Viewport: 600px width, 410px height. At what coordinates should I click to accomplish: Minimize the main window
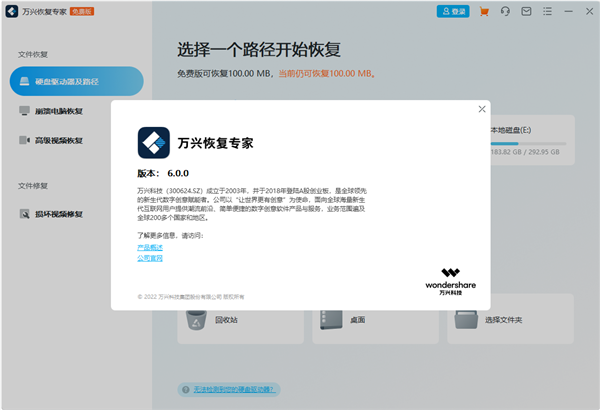point(569,11)
